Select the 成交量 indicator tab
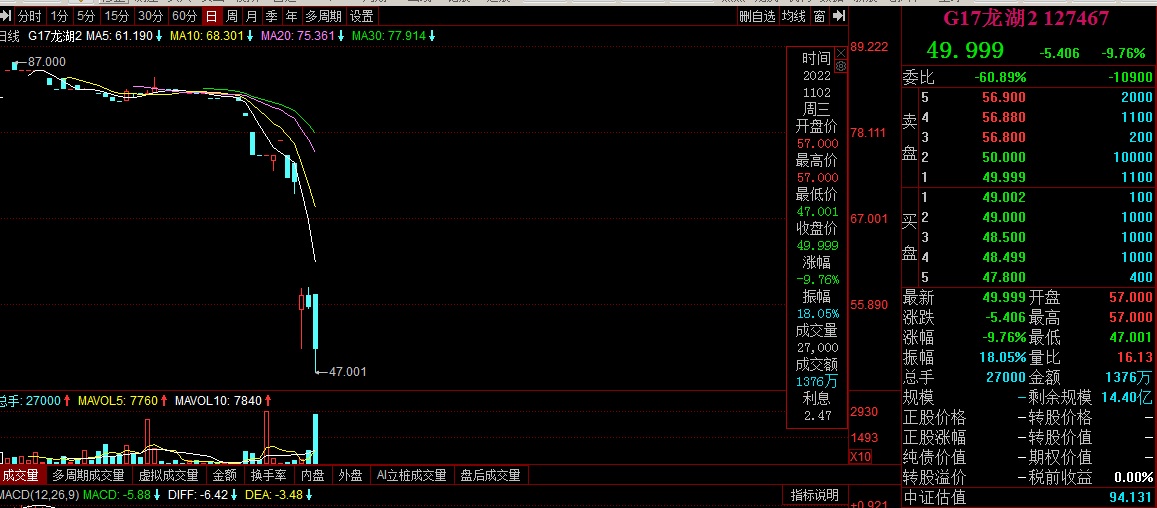This screenshot has height=508, width=1157. pyautogui.click(x=21, y=476)
